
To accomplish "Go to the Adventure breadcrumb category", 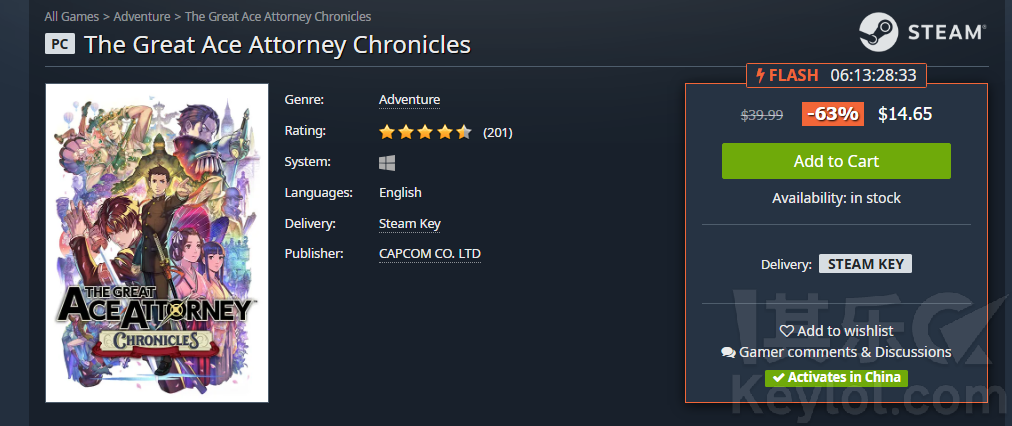I will point(142,16).
